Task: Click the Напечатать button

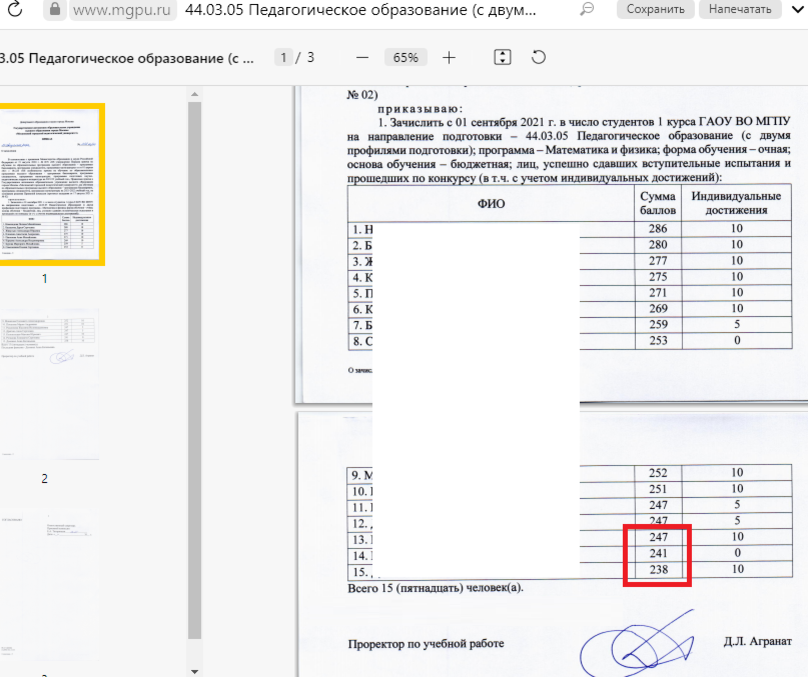Action: tap(740, 9)
